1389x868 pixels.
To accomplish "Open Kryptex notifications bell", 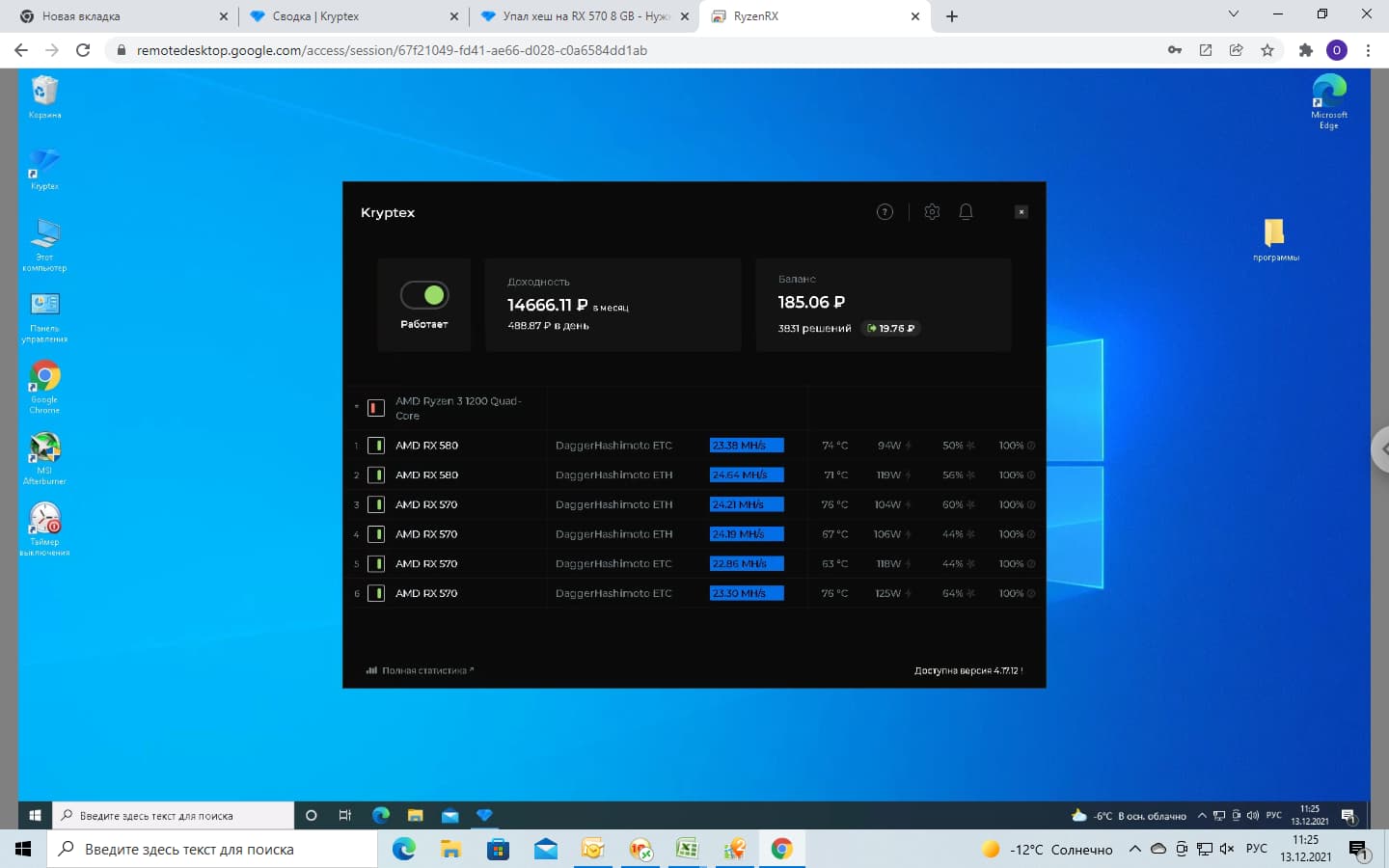I will [966, 212].
